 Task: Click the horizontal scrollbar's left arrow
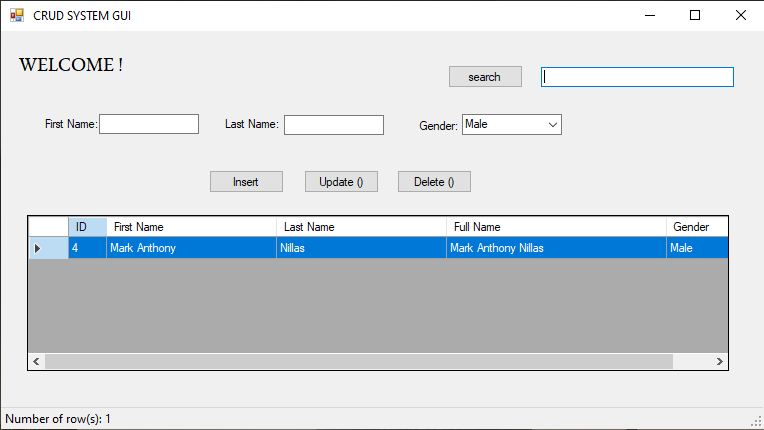[36, 361]
